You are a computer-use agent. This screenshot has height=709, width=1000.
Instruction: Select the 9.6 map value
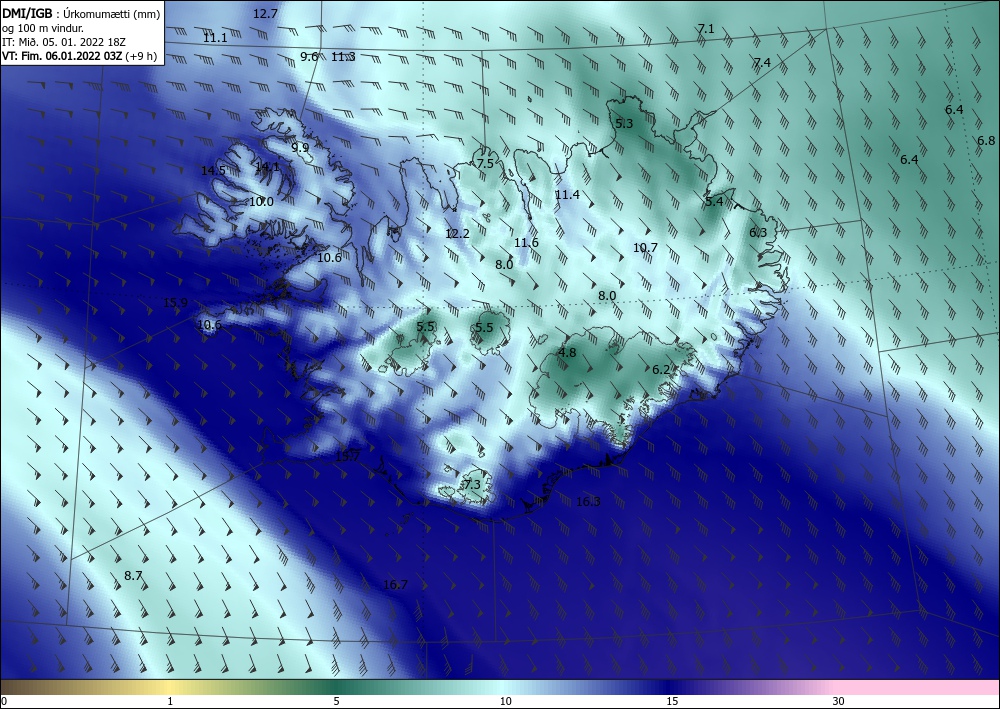pyautogui.click(x=309, y=57)
